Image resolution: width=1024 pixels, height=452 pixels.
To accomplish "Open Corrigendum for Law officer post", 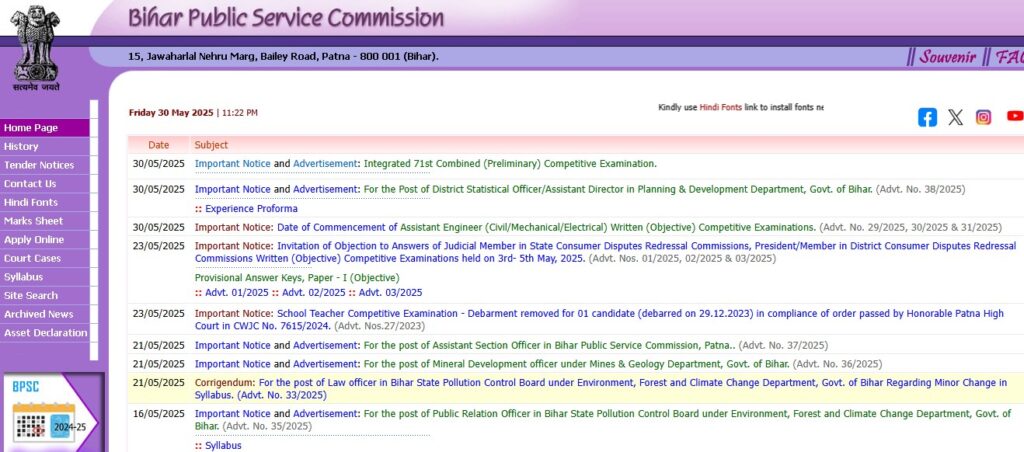I will click(601, 389).
